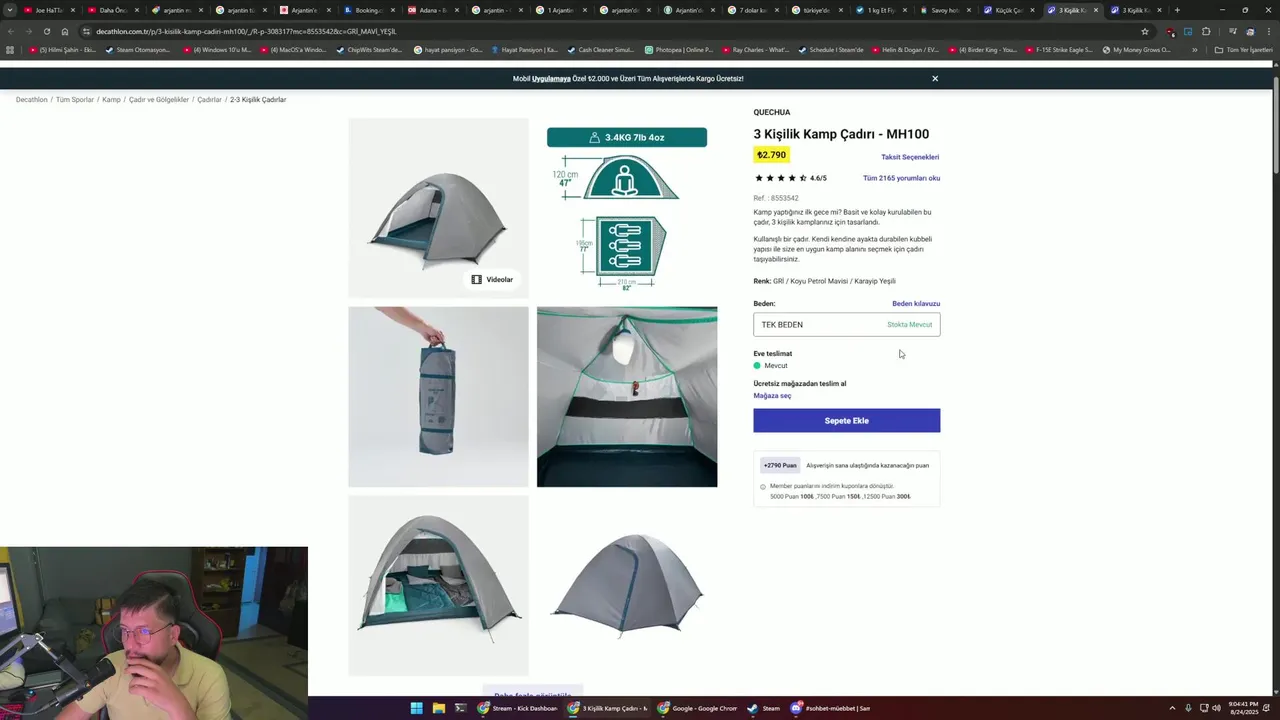Click the address bar URL

tap(246, 31)
